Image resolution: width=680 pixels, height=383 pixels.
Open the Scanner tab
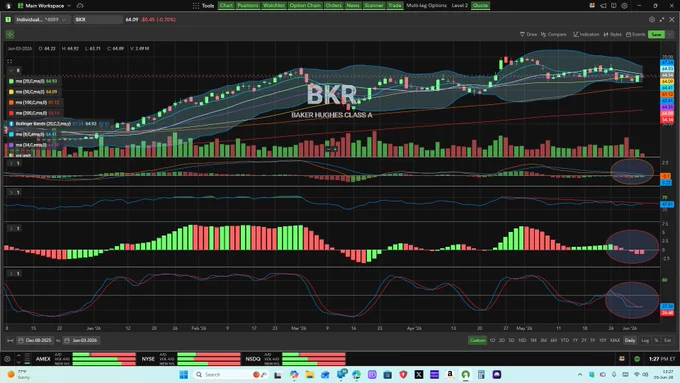click(374, 6)
